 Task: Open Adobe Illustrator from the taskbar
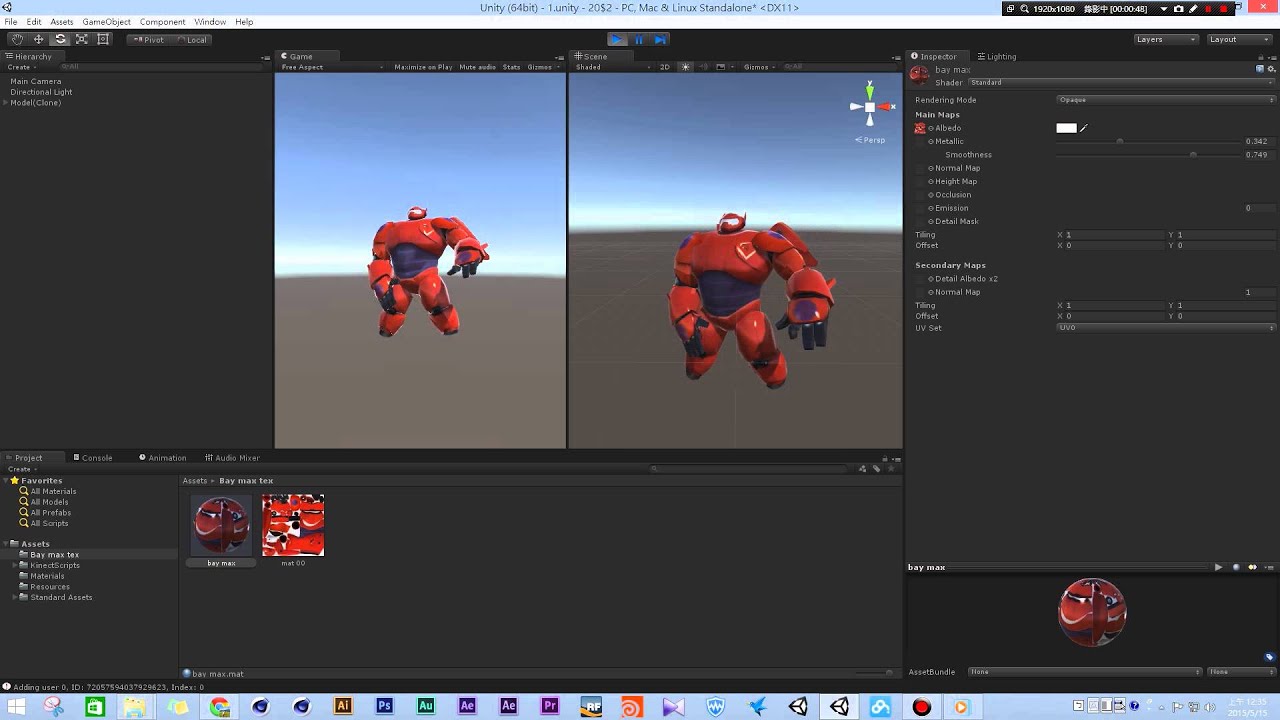pyautogui.click(x=343, y=706)
